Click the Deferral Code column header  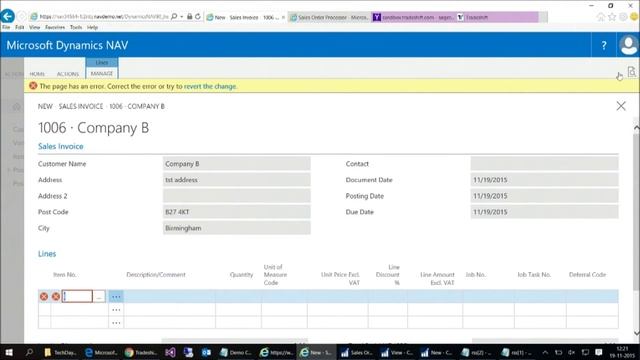click(587, 275)
